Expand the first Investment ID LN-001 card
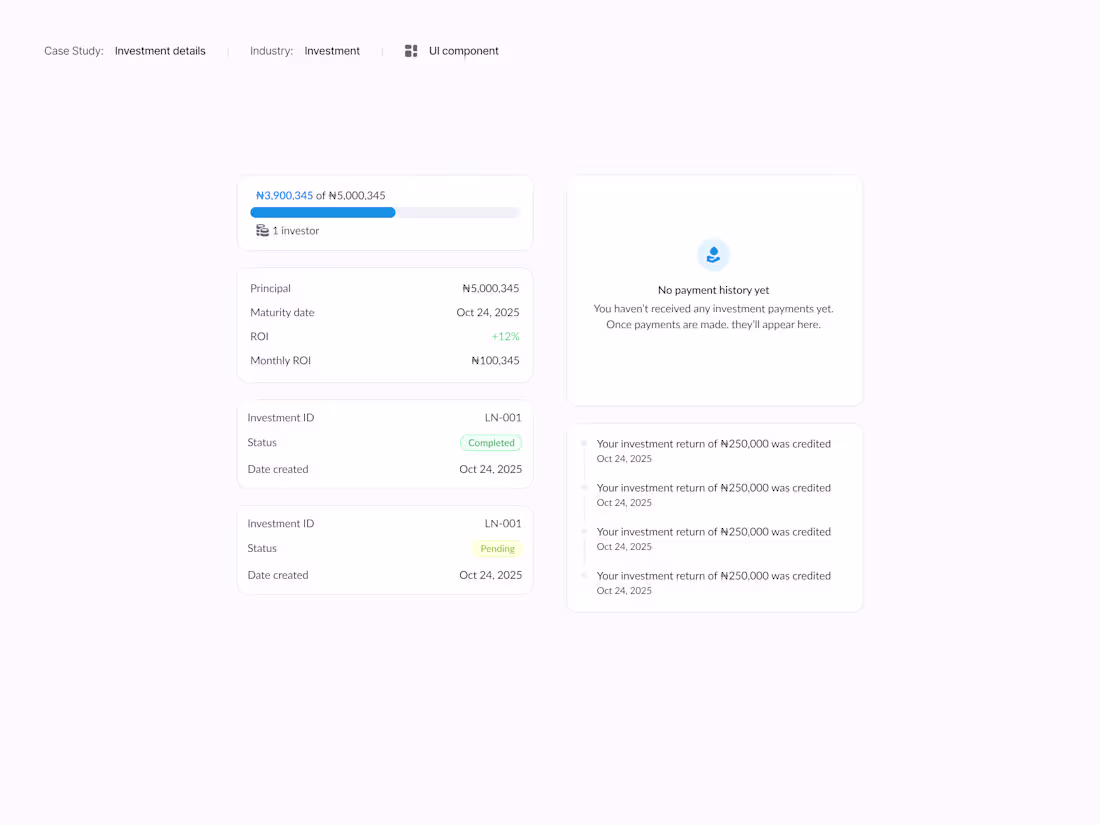The width and height of the screenshot is (1100, 825). 384,443
